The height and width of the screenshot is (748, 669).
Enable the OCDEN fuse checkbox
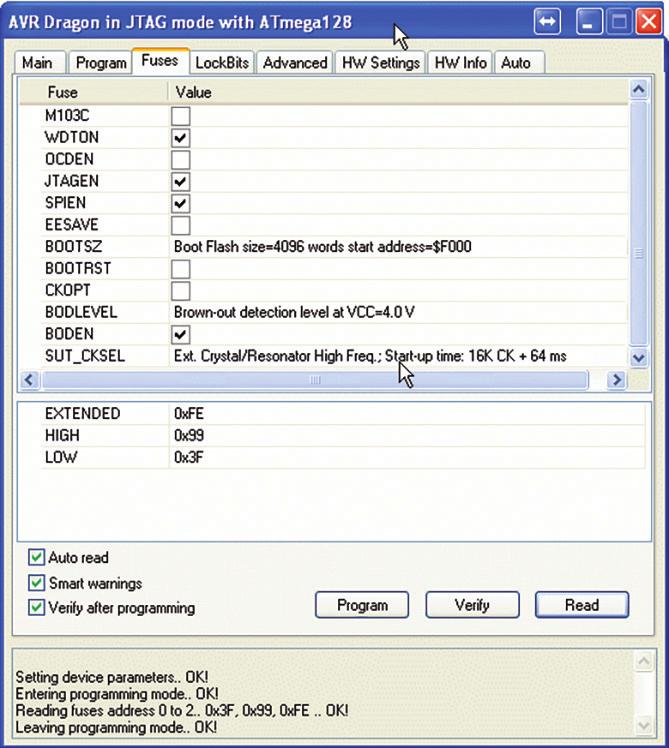(181, 160)
